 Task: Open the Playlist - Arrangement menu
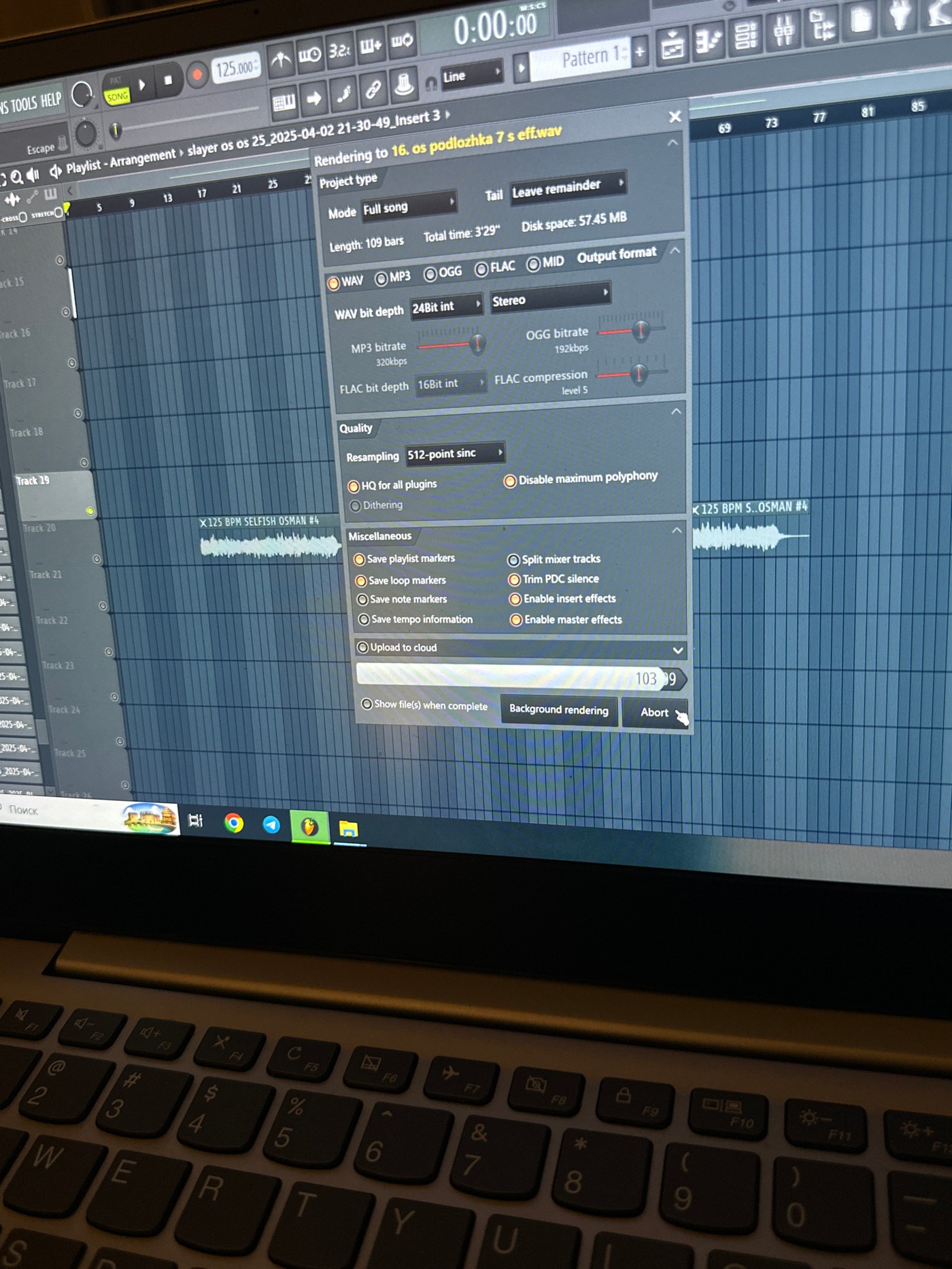coord(120,161)
